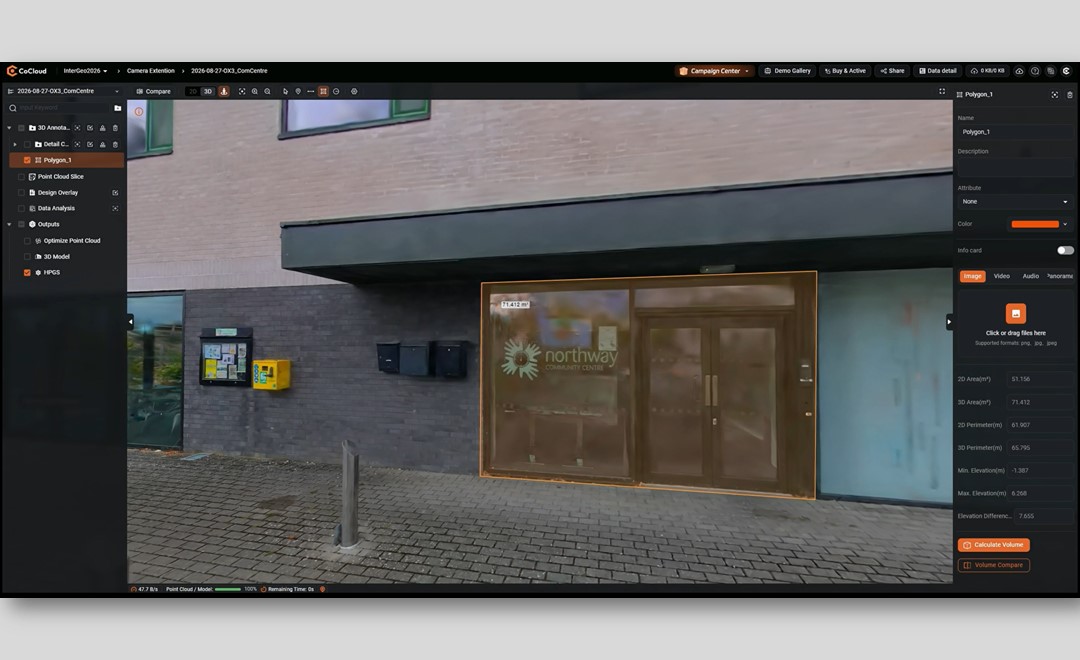Locate 3D Annotations group with focus icon
This screenshot has width=1080, height=660.
(77, 128)
